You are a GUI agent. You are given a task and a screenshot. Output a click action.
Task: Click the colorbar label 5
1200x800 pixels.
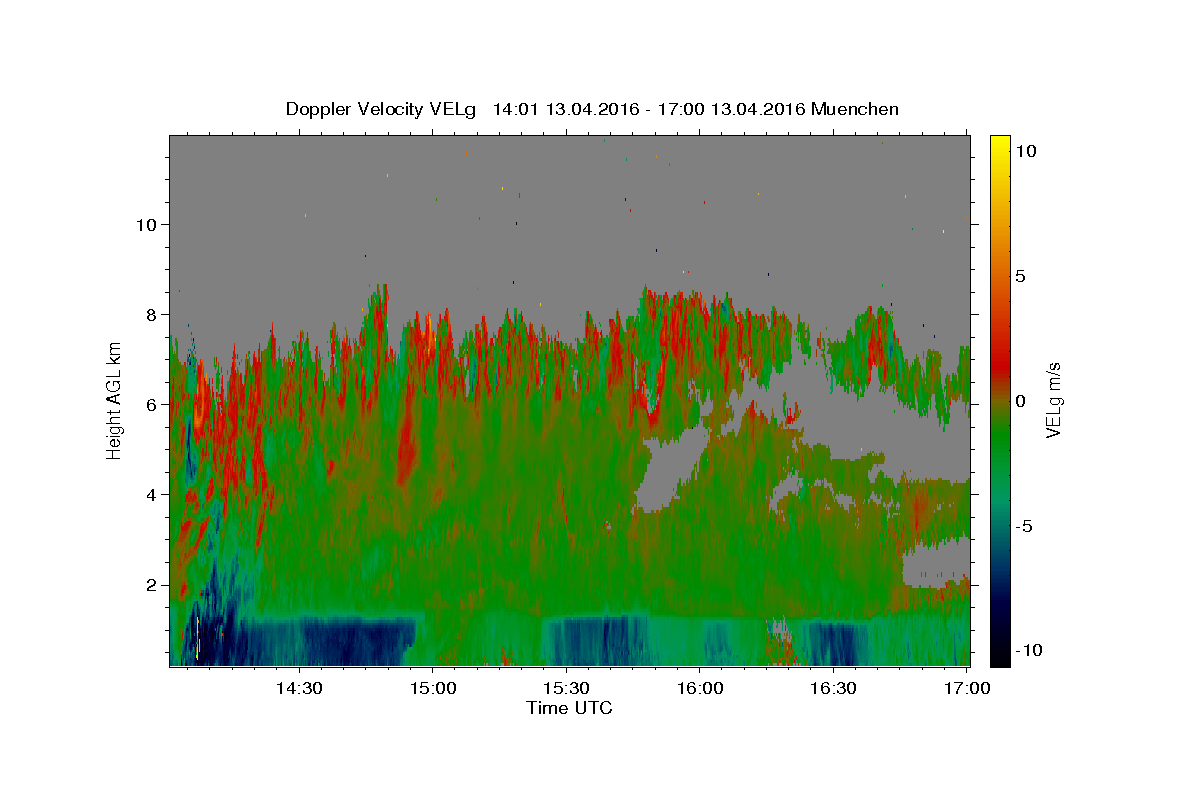point(1019,276)
